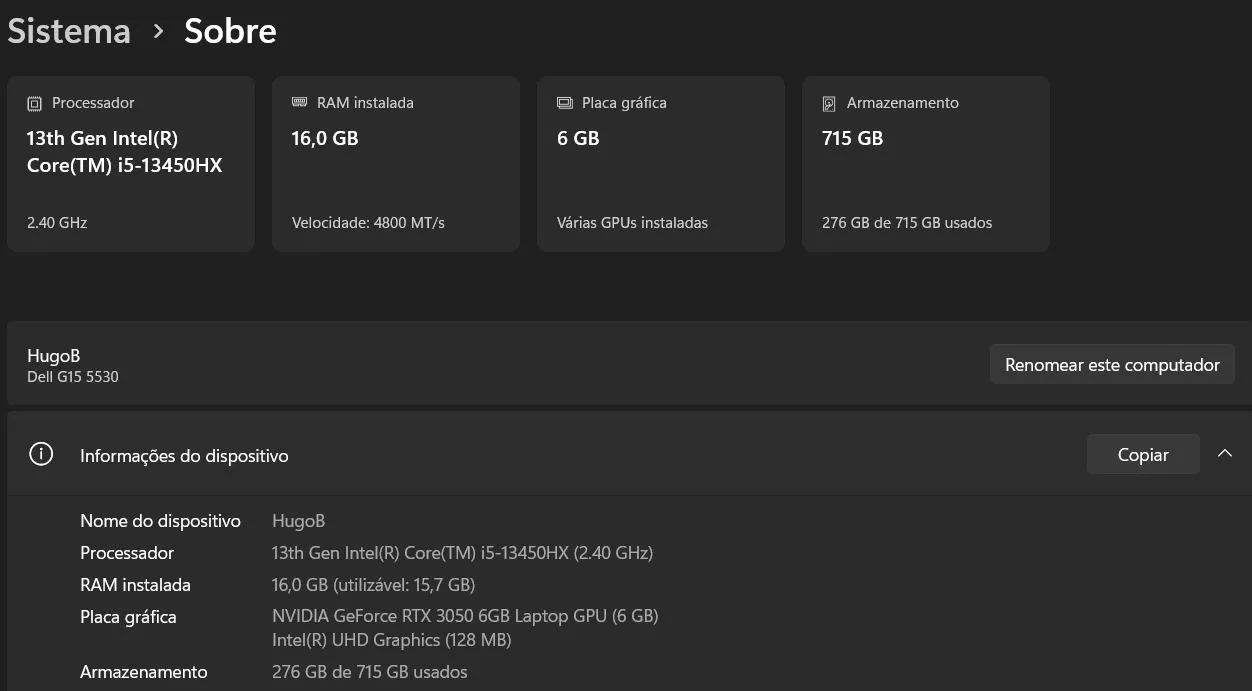
Task: Click the Dell G15 5530 model text
Action: click(x=73, y=377)
